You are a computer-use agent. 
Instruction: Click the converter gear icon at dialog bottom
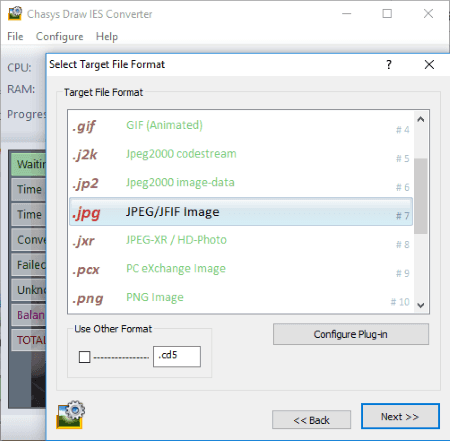tap(71, 415)
